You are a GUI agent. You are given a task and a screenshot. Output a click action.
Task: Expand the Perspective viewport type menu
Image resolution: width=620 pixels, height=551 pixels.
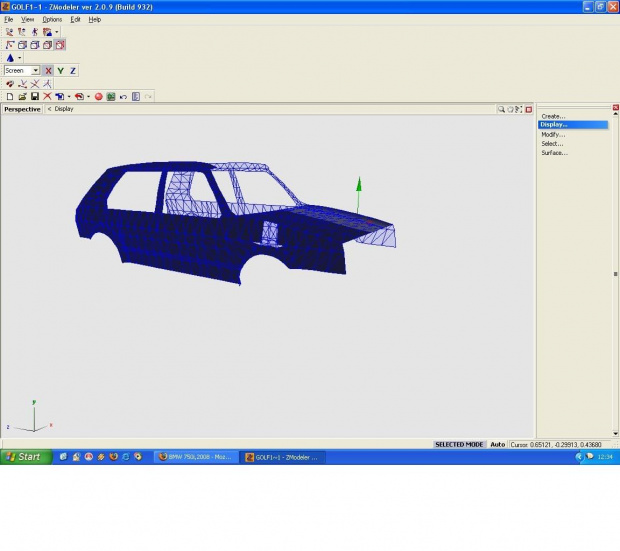coord(22,109)
